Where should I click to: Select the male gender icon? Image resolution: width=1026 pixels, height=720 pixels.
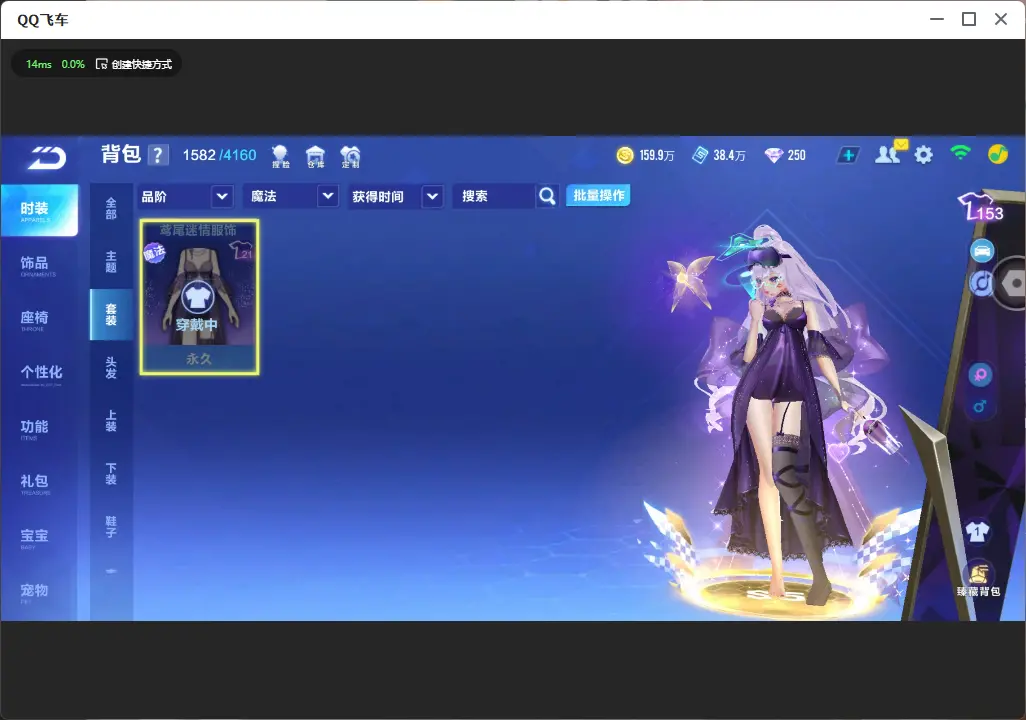pos(980,406)
